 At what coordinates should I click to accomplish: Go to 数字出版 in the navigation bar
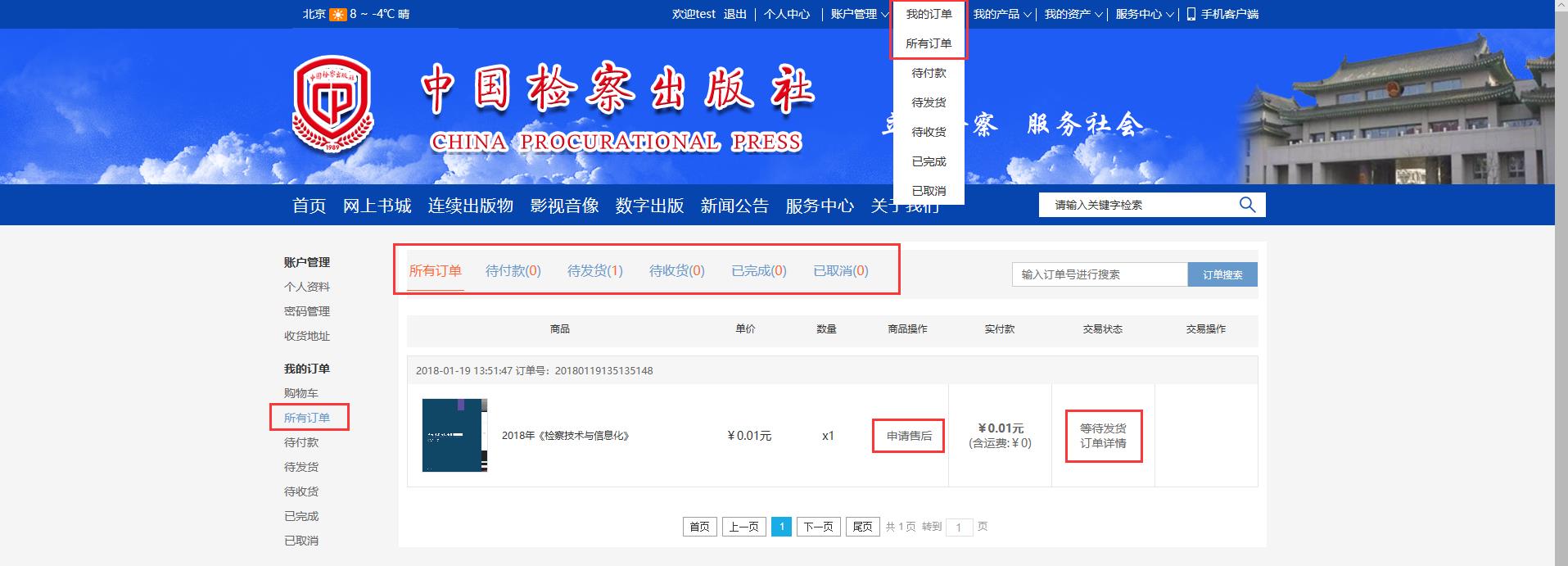[650, 206]
